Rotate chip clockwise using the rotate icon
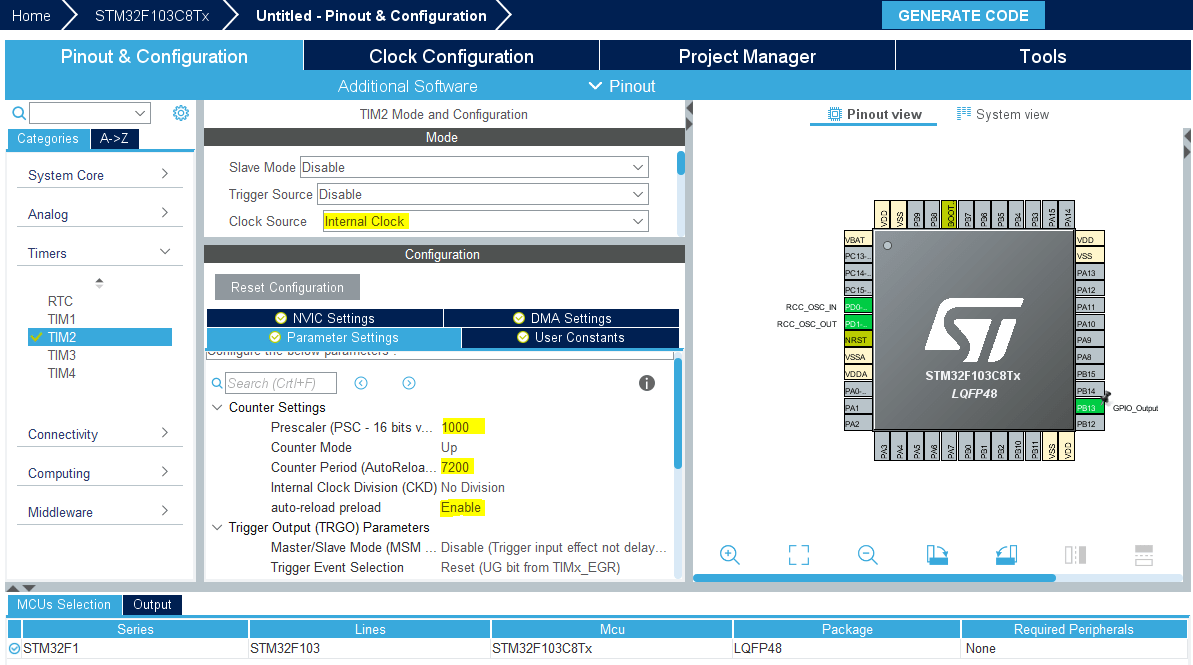The width and height of the screenshot is (1193, 665). click(x=937, y=555)
